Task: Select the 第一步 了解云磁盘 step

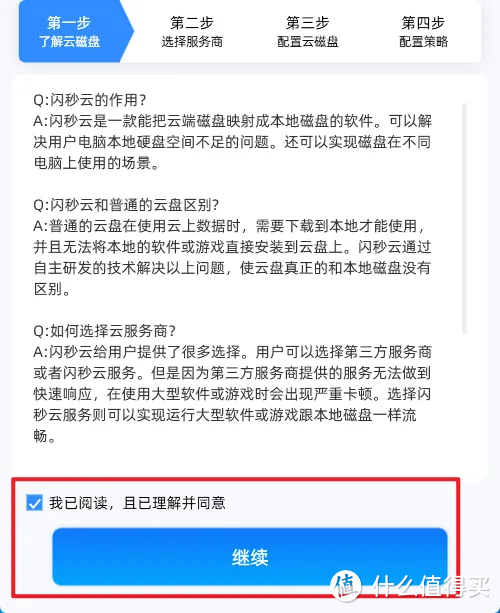Action: [x=70, y=31]
